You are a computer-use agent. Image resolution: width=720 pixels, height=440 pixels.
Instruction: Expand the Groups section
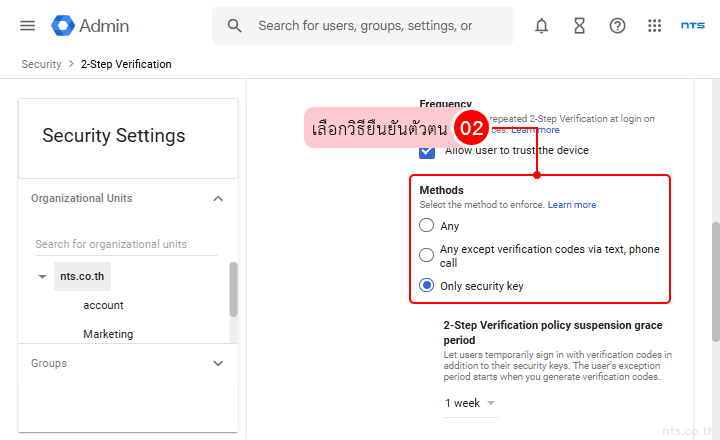click(218, 363)
